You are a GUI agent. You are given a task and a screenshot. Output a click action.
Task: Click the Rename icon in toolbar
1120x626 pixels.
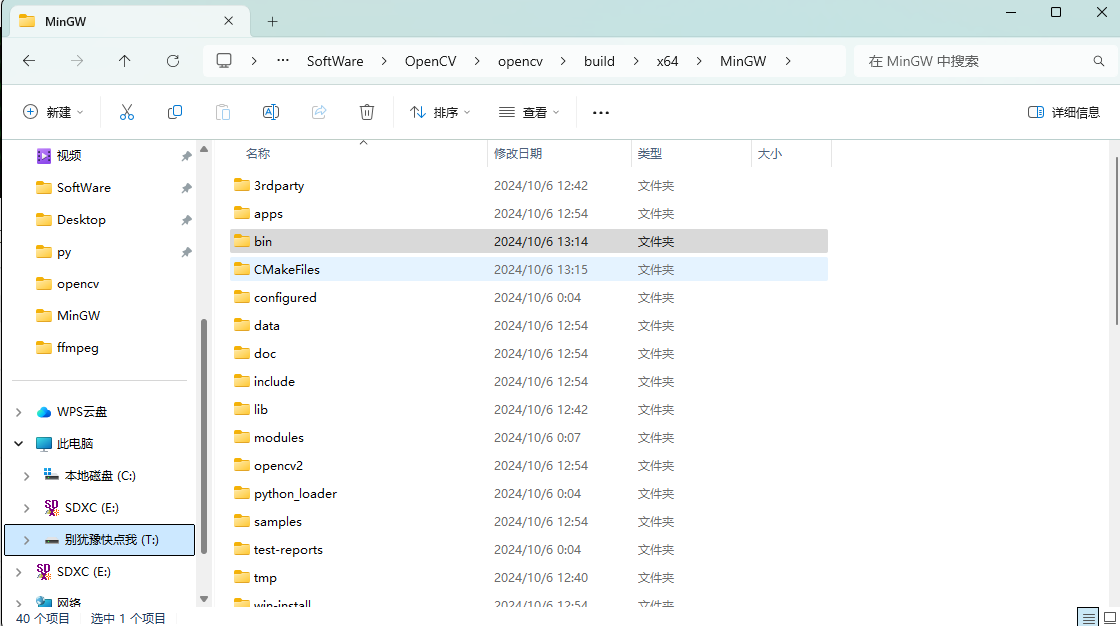pos(271,113)
